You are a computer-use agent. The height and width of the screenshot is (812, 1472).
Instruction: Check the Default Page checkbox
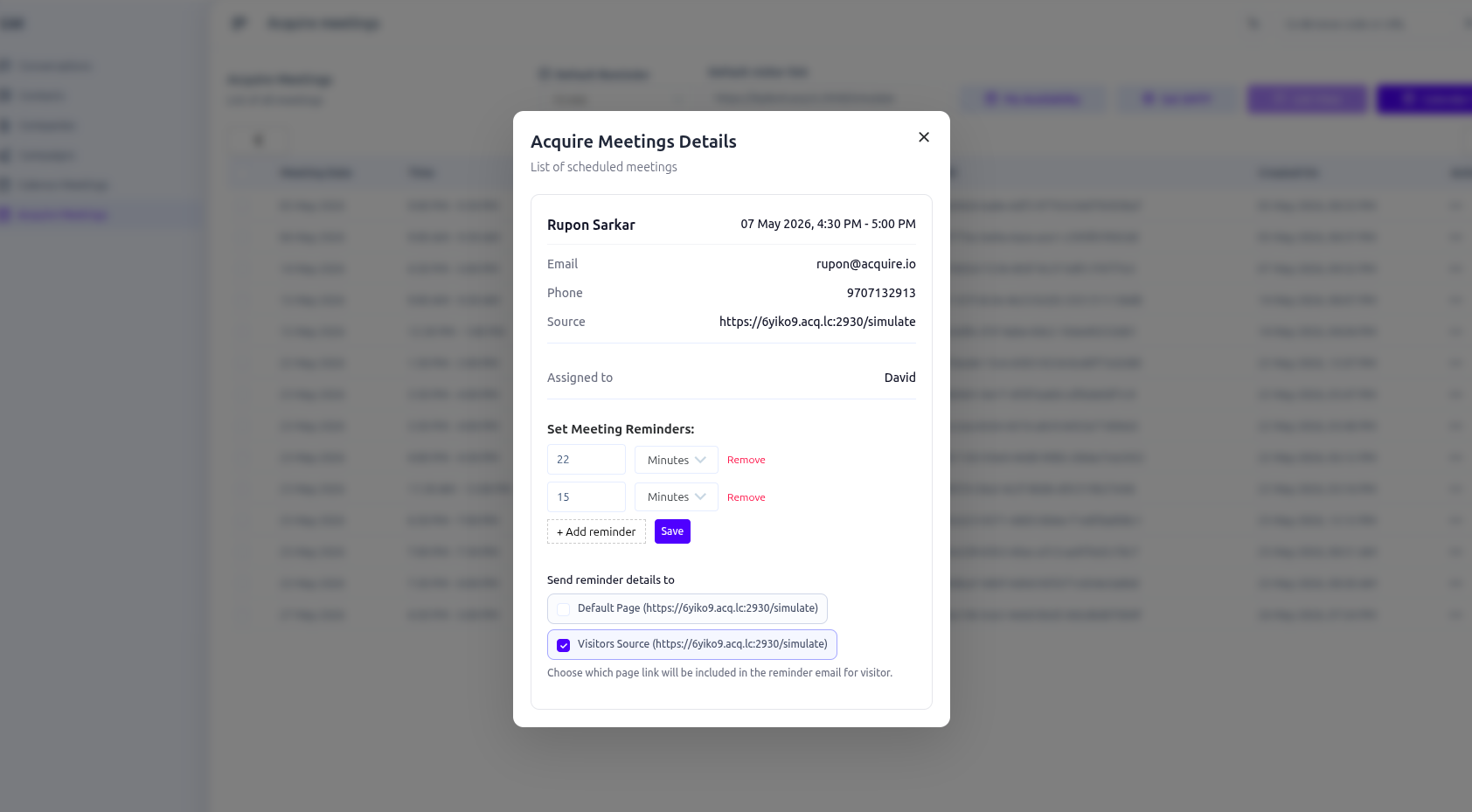564,609
